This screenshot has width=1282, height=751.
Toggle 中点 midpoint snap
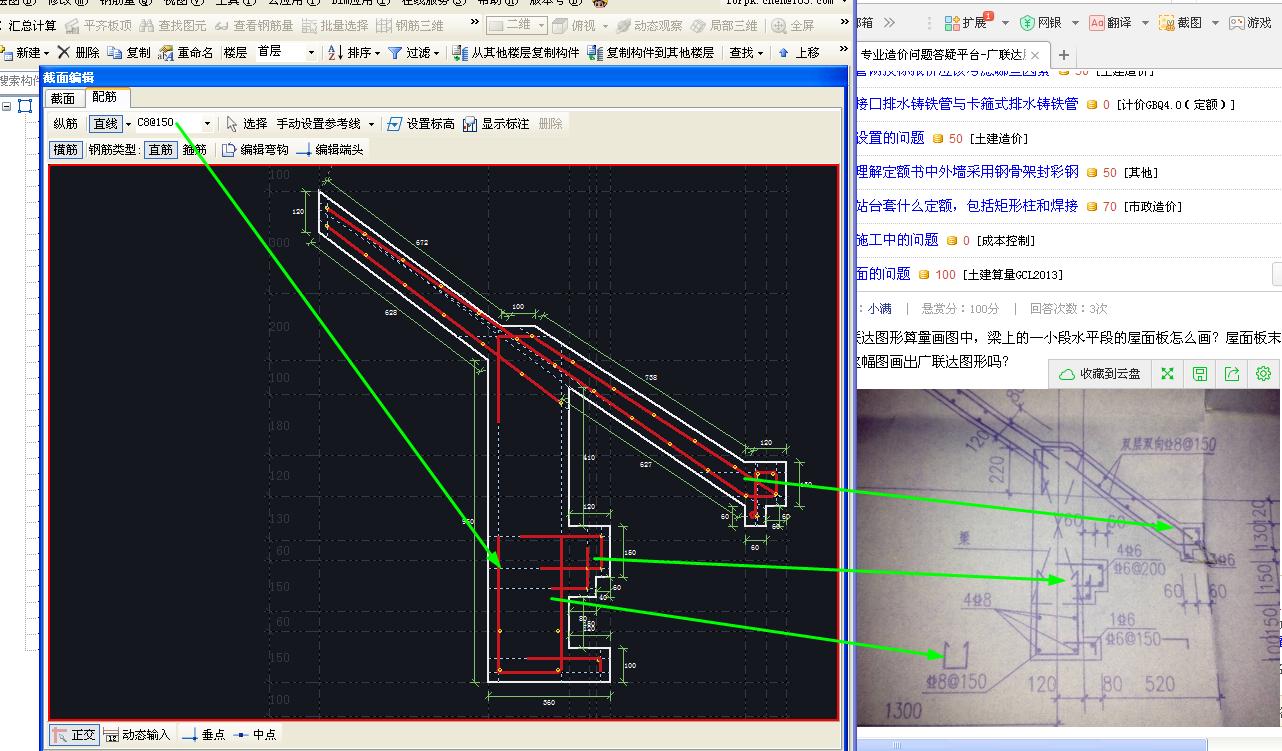tap(255, 734)
